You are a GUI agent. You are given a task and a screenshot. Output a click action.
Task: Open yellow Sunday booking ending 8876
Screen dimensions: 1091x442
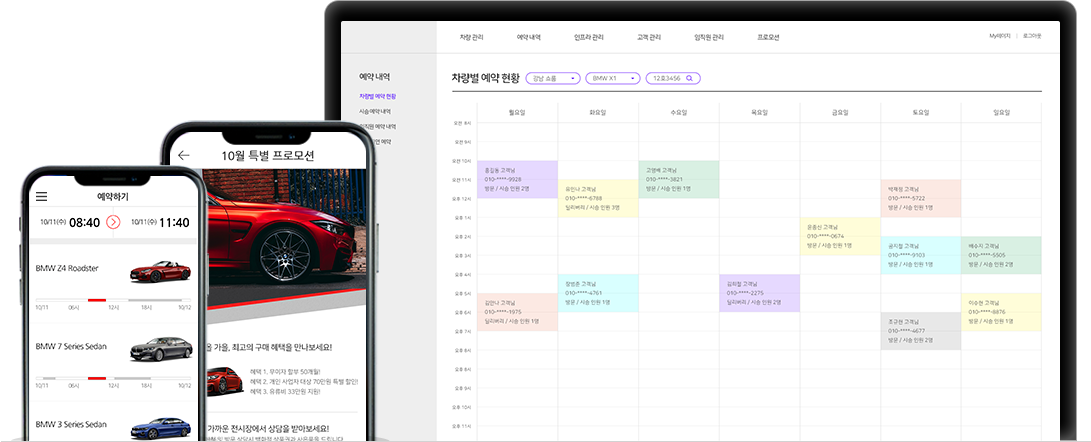(1001, 312)
